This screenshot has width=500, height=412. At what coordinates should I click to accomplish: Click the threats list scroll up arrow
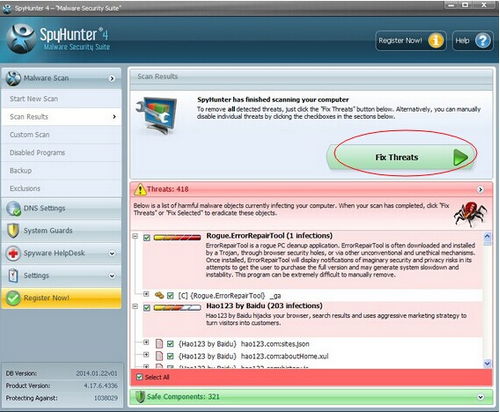[487, 236]
